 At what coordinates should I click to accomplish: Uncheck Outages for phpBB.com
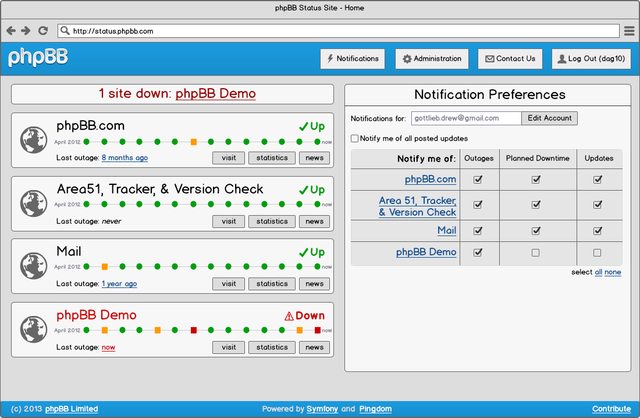pos(478,179)
